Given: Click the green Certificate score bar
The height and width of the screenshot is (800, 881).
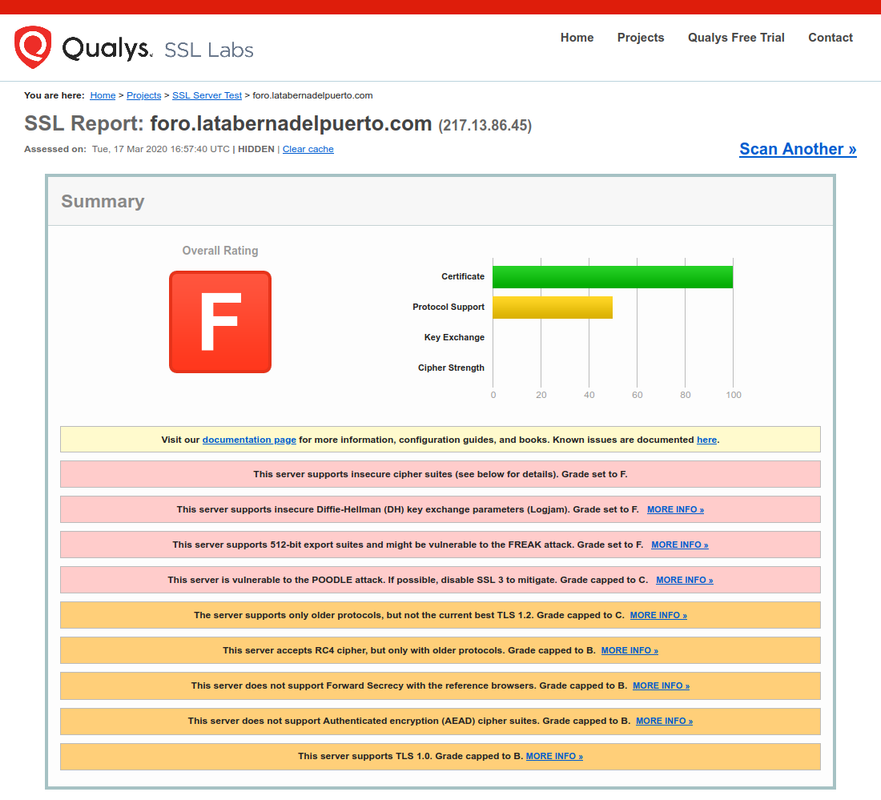Looking at the screenshot, I should point(613,277).
